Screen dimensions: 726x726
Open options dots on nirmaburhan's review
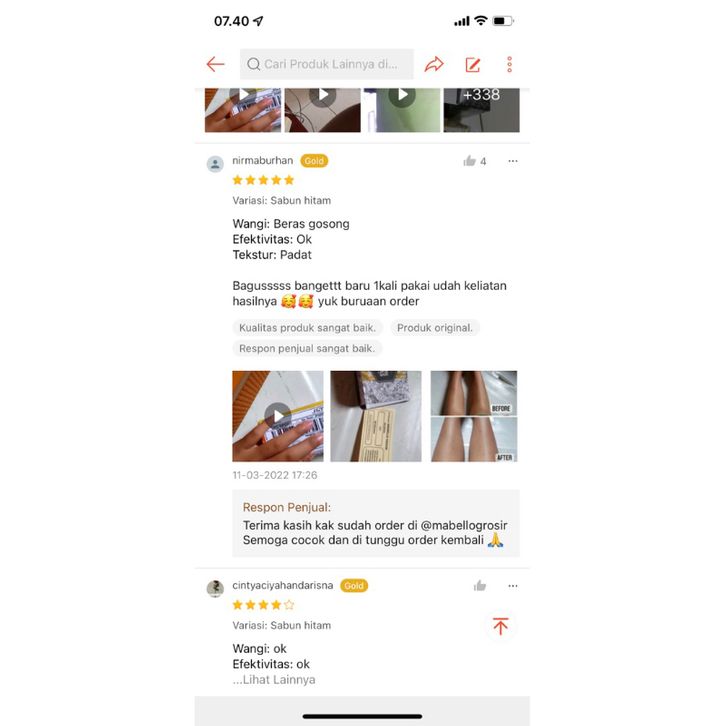click(x=513, y=161)
